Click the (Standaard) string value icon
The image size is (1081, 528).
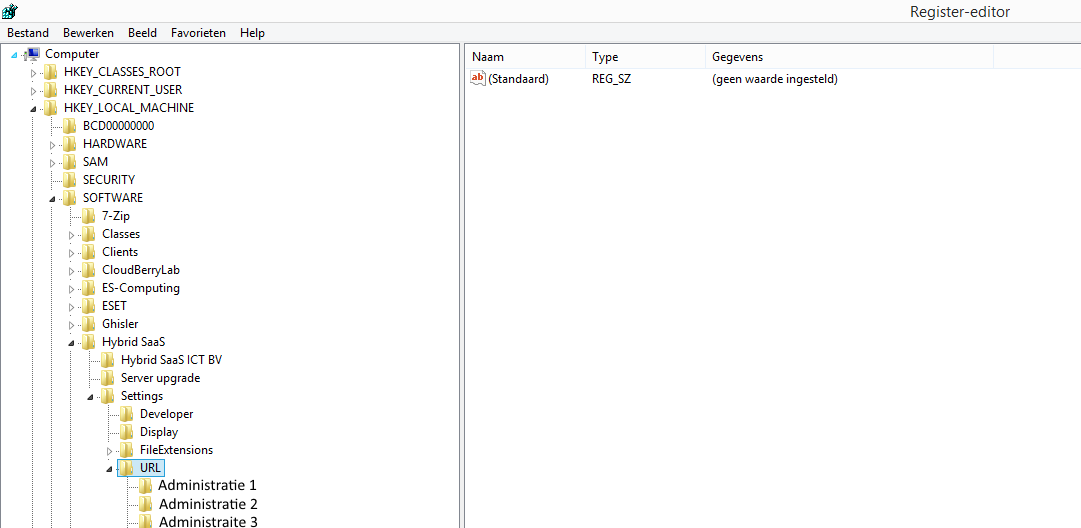[x=478, y=79]
